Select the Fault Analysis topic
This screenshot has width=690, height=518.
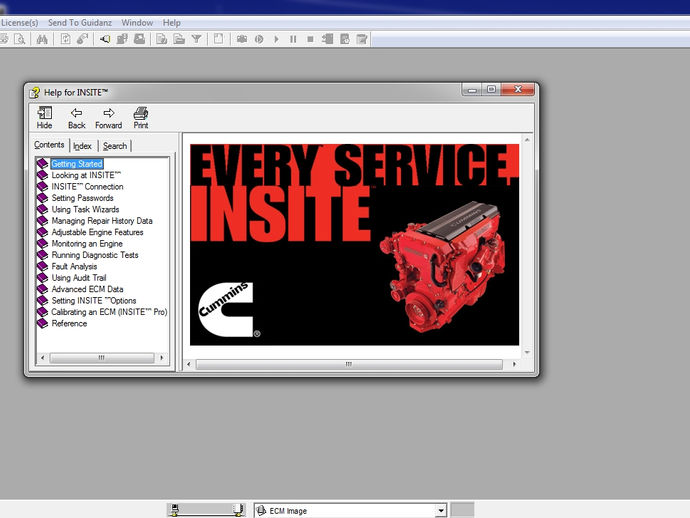[x=74, y=266]
